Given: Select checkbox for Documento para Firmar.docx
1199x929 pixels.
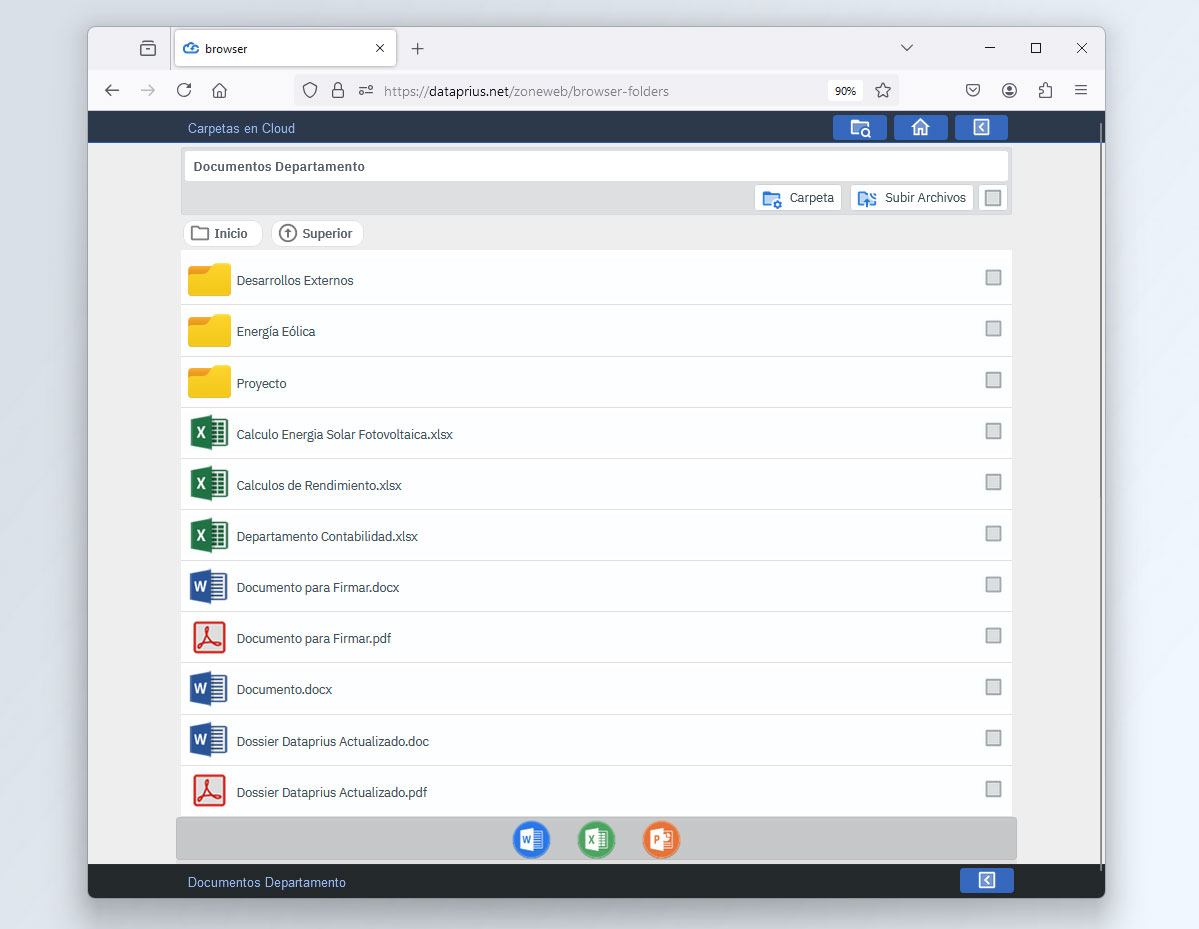Looking at the screenshot, I should (993, 585).
